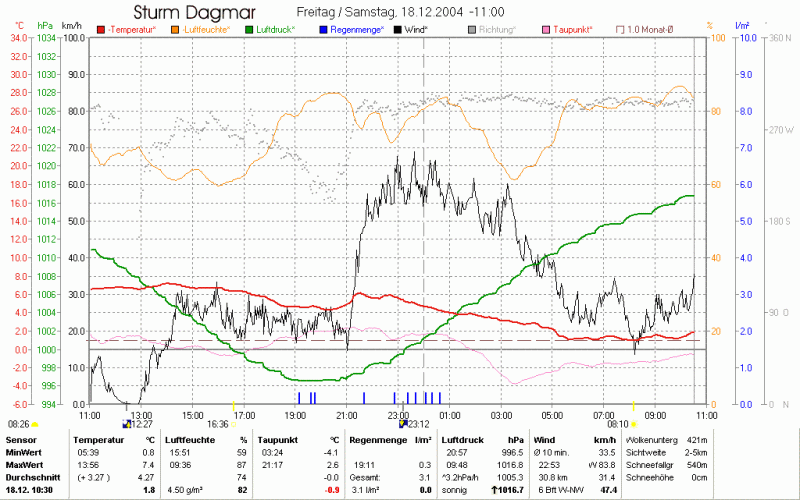Click the red Temperatur legend swatch
Image resolution: width=800 pixels, height=500 pixels.
(x=101, y=30)
